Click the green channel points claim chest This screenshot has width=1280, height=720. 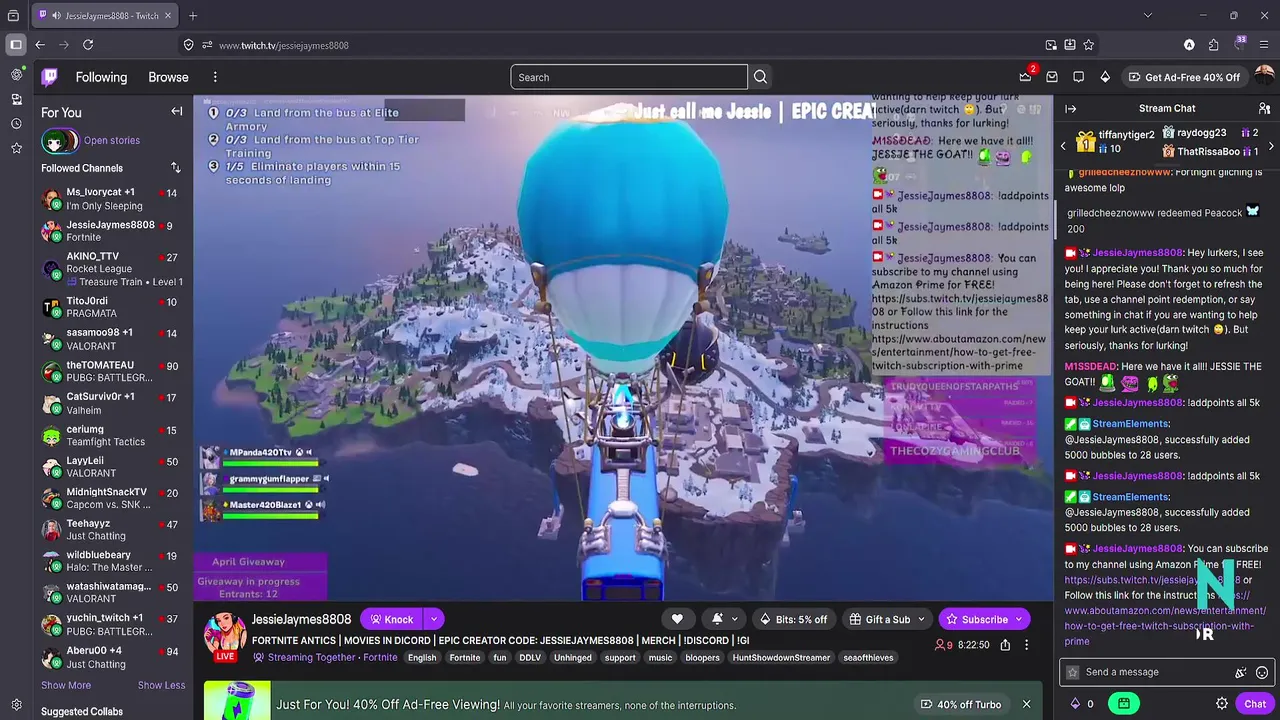tap(1124, 704)
